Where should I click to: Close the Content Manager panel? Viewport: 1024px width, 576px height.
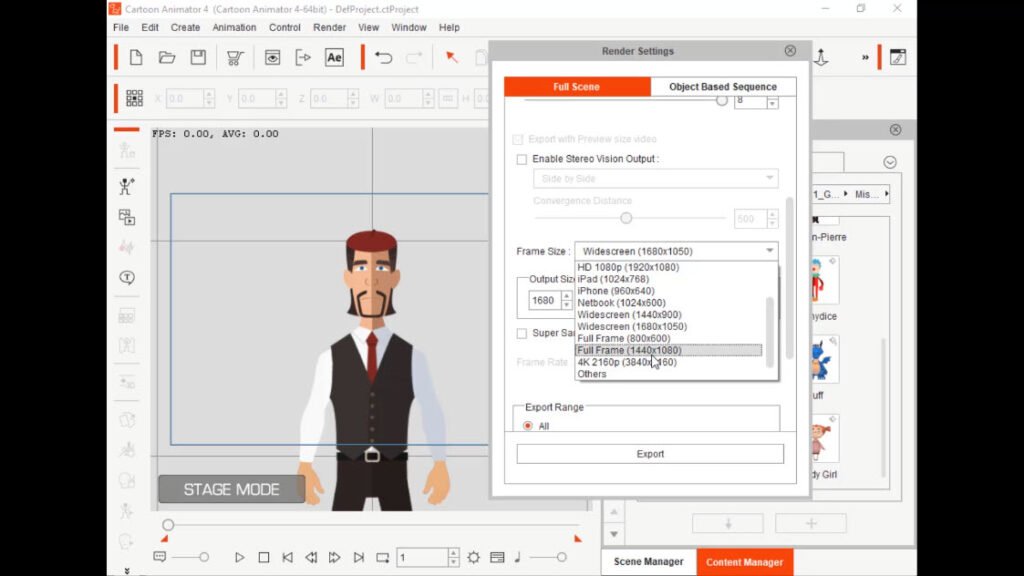coord(895,130)
